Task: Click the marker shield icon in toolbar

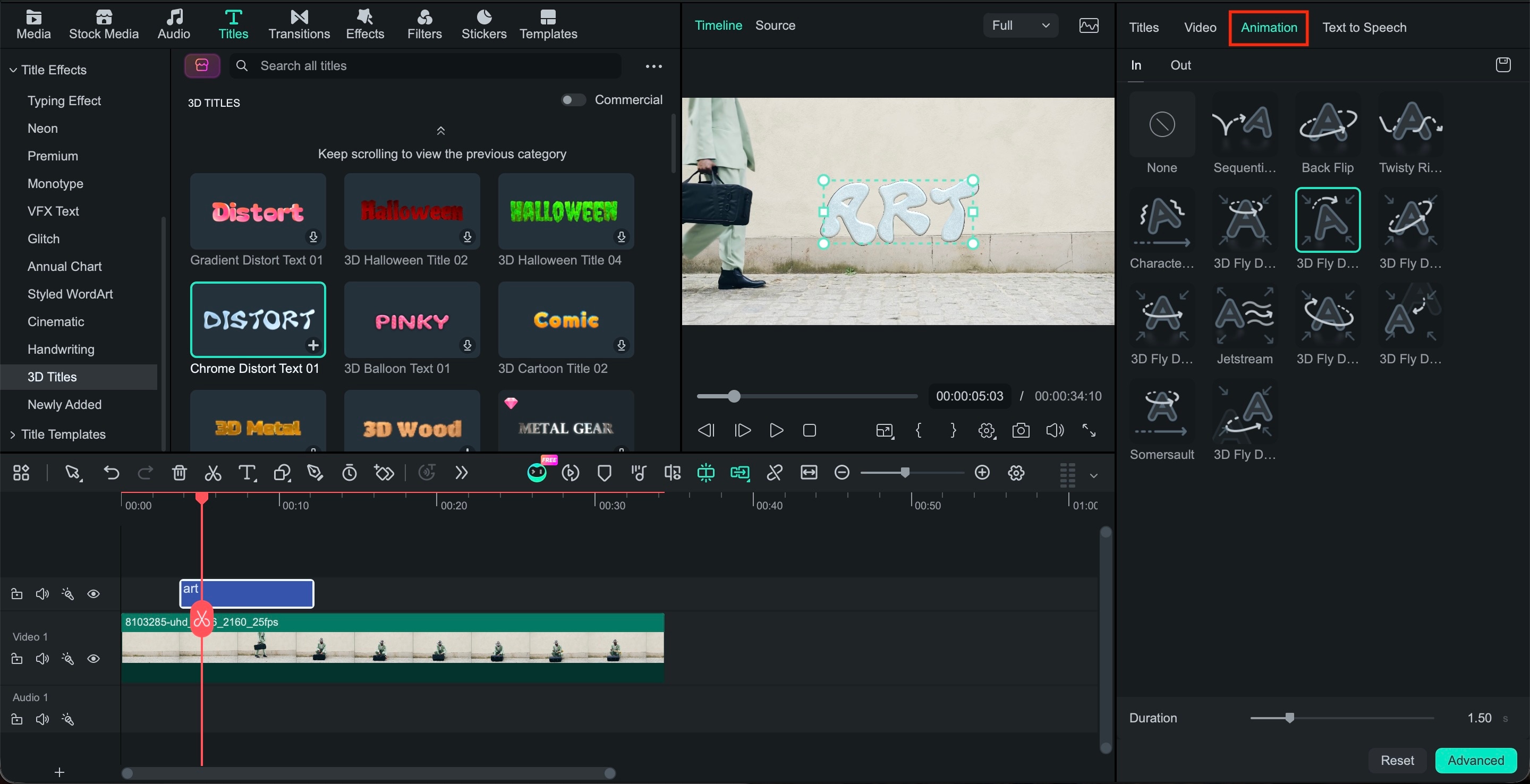Action: [x=604, y=473]
